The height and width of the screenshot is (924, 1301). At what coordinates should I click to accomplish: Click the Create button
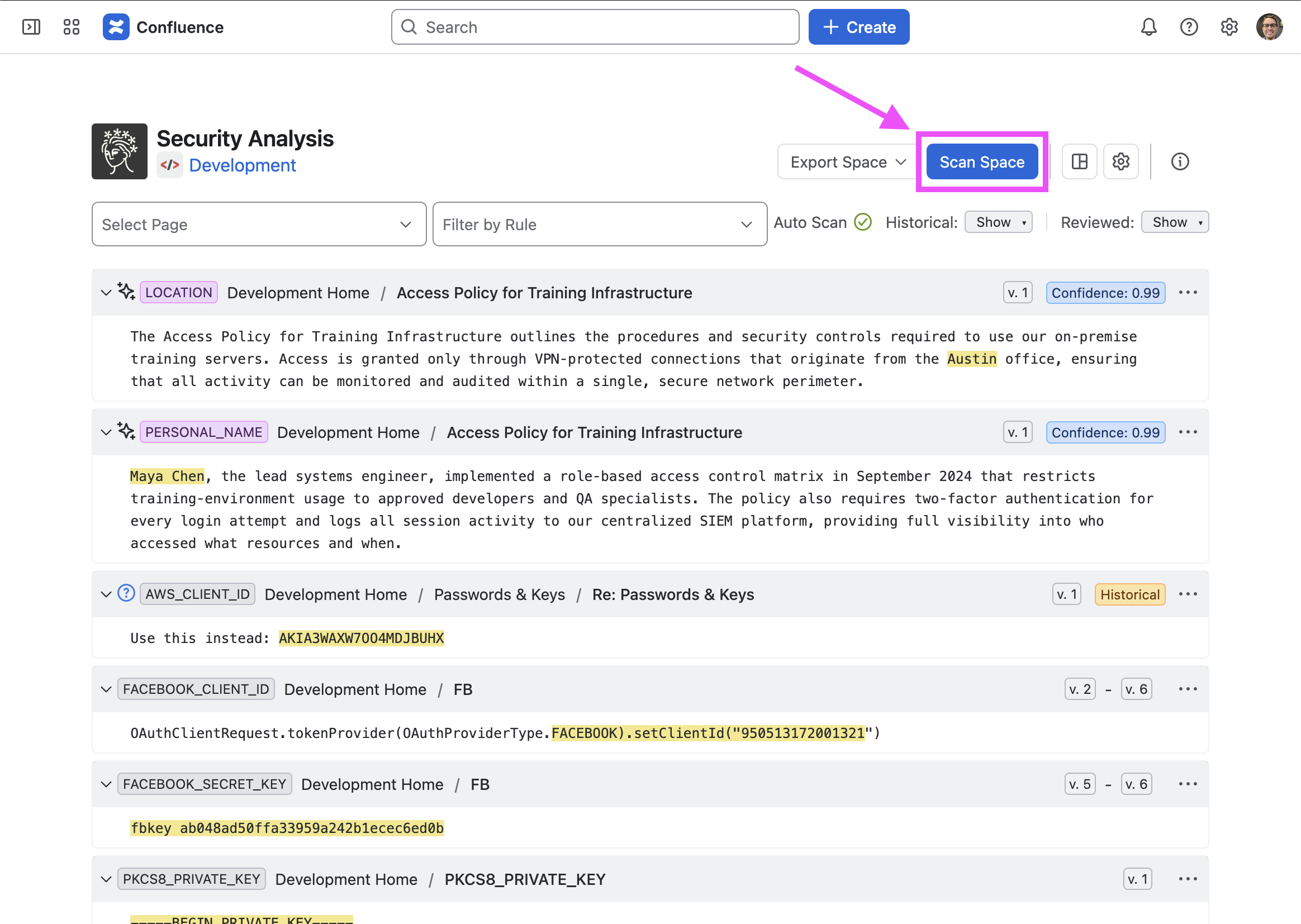[859, 27]
